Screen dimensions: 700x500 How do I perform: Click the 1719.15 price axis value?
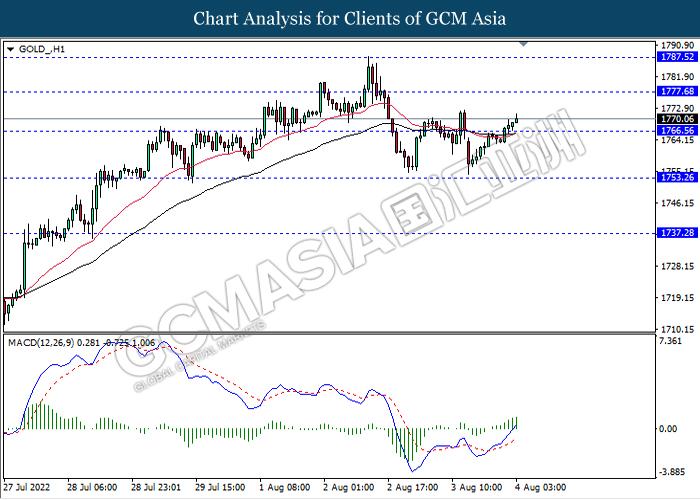click(677, 298)
